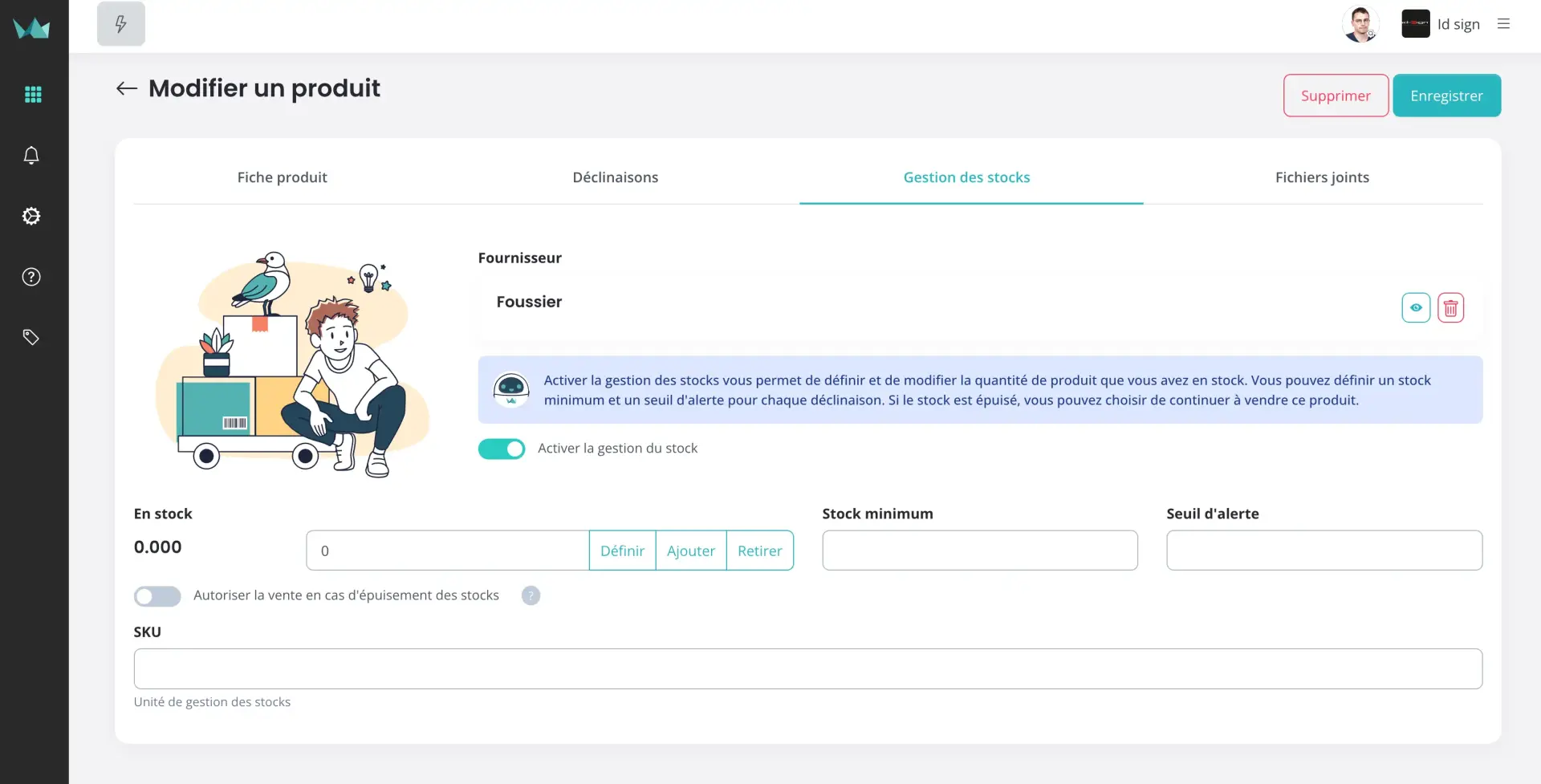Go back with the left arrow
1541x784 pixels.
[x=127, y=88]
